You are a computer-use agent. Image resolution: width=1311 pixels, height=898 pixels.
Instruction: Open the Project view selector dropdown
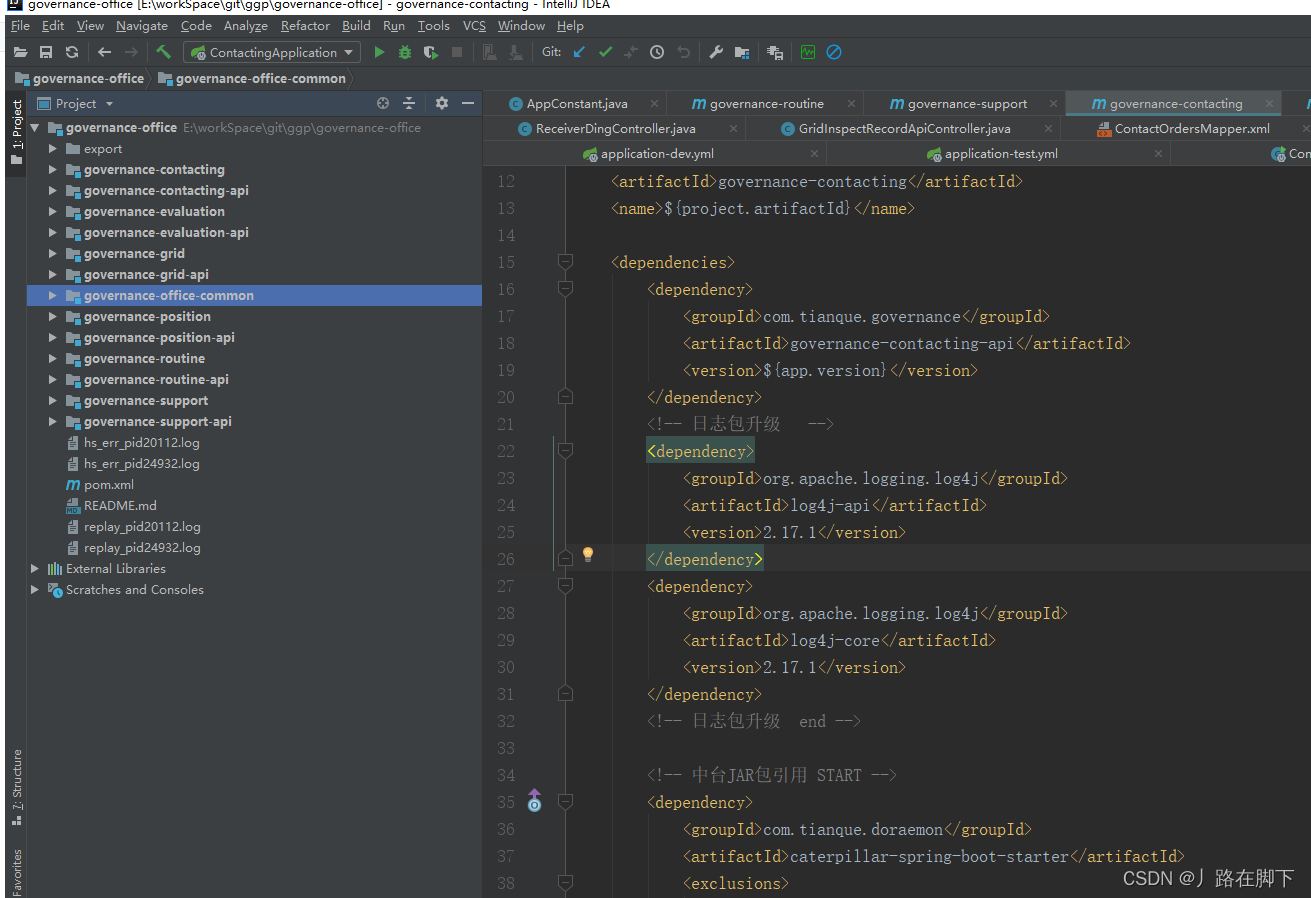(x=109, y=104)
